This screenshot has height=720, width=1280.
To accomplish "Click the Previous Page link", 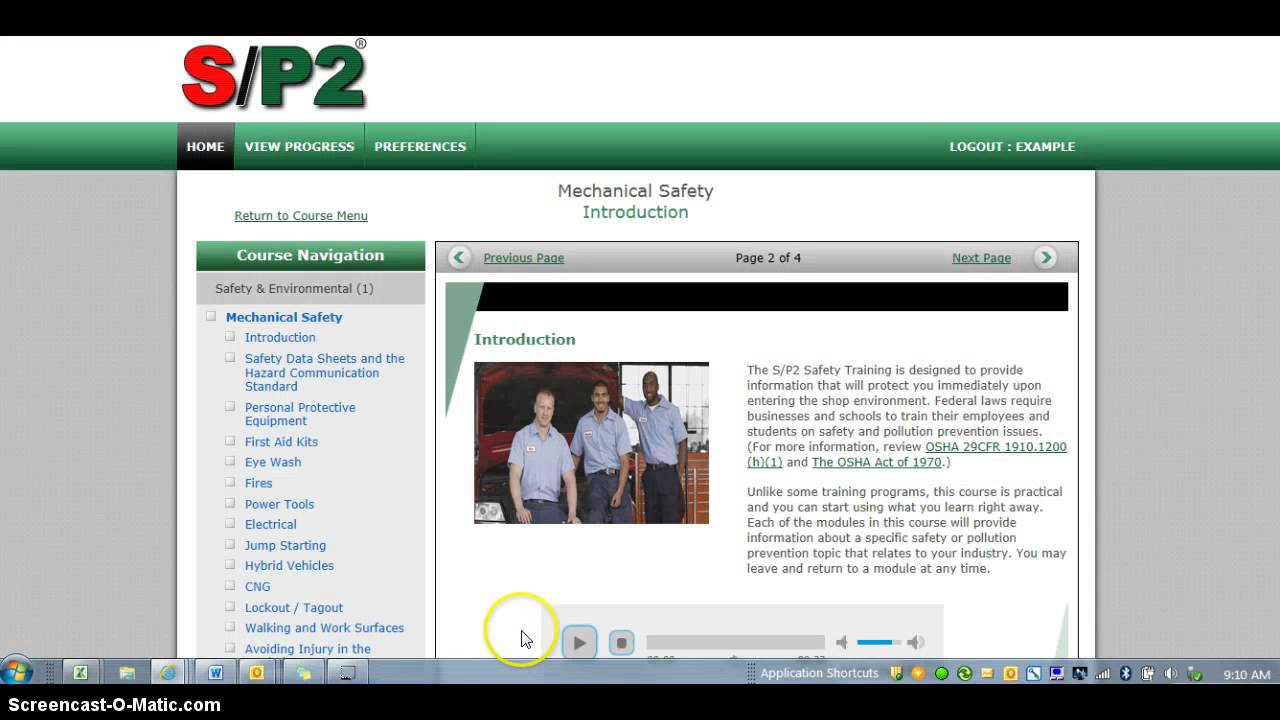I will pyautogui.click(x=524, y=258).
